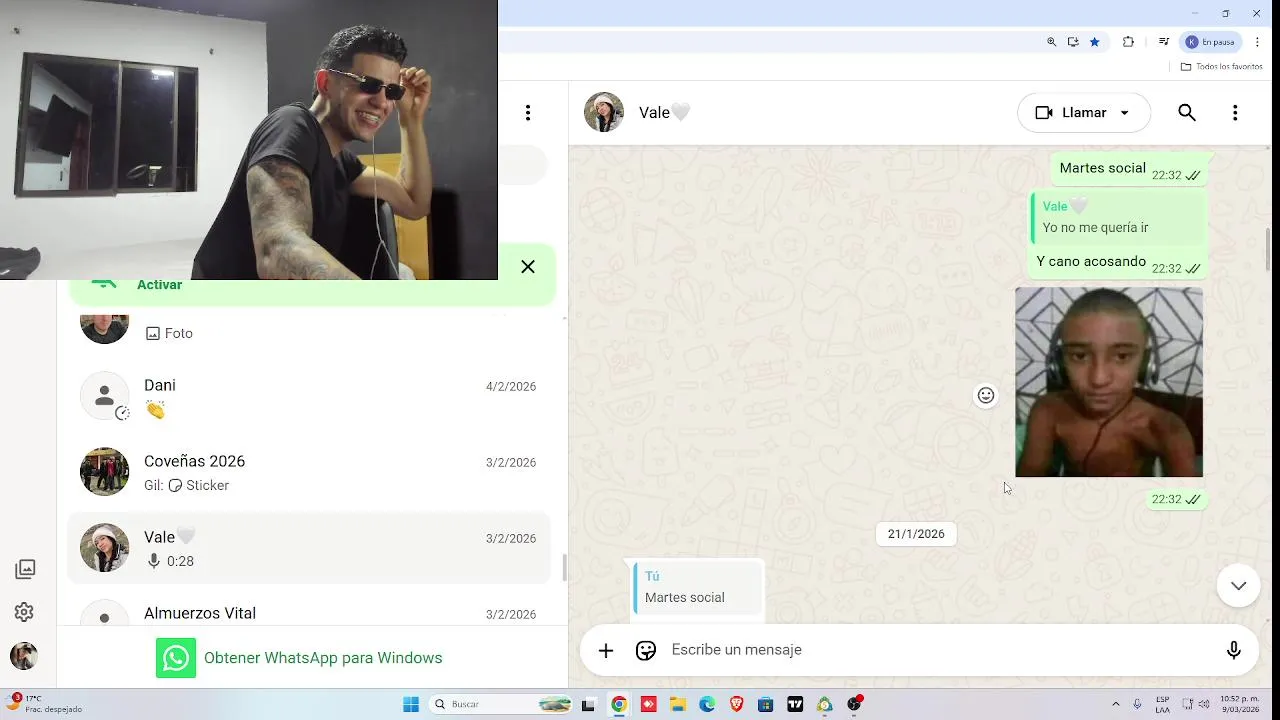This screenshot has width=1280, height=720.
Task: Open Microsoft Store from taskbar
Action: click(x=766, y=704)
